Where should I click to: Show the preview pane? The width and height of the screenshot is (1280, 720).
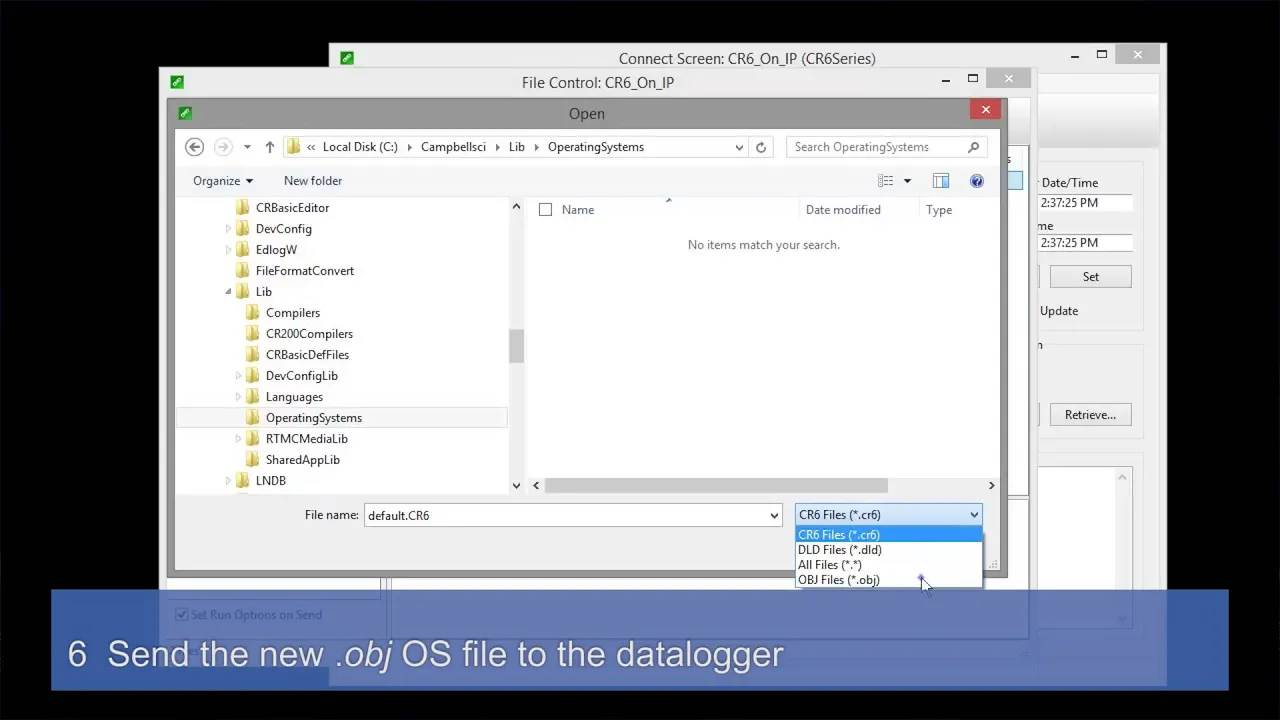tap(941, 181)
